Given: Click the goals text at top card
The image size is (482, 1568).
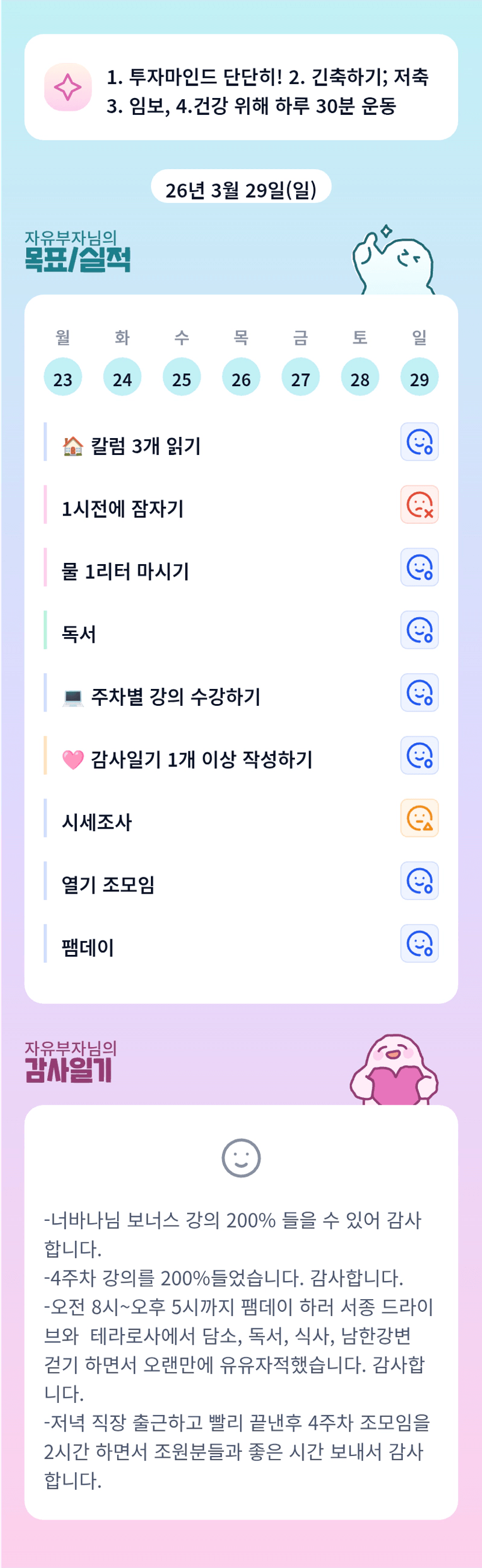Looking at the screenshot, I should click(268, 90).
